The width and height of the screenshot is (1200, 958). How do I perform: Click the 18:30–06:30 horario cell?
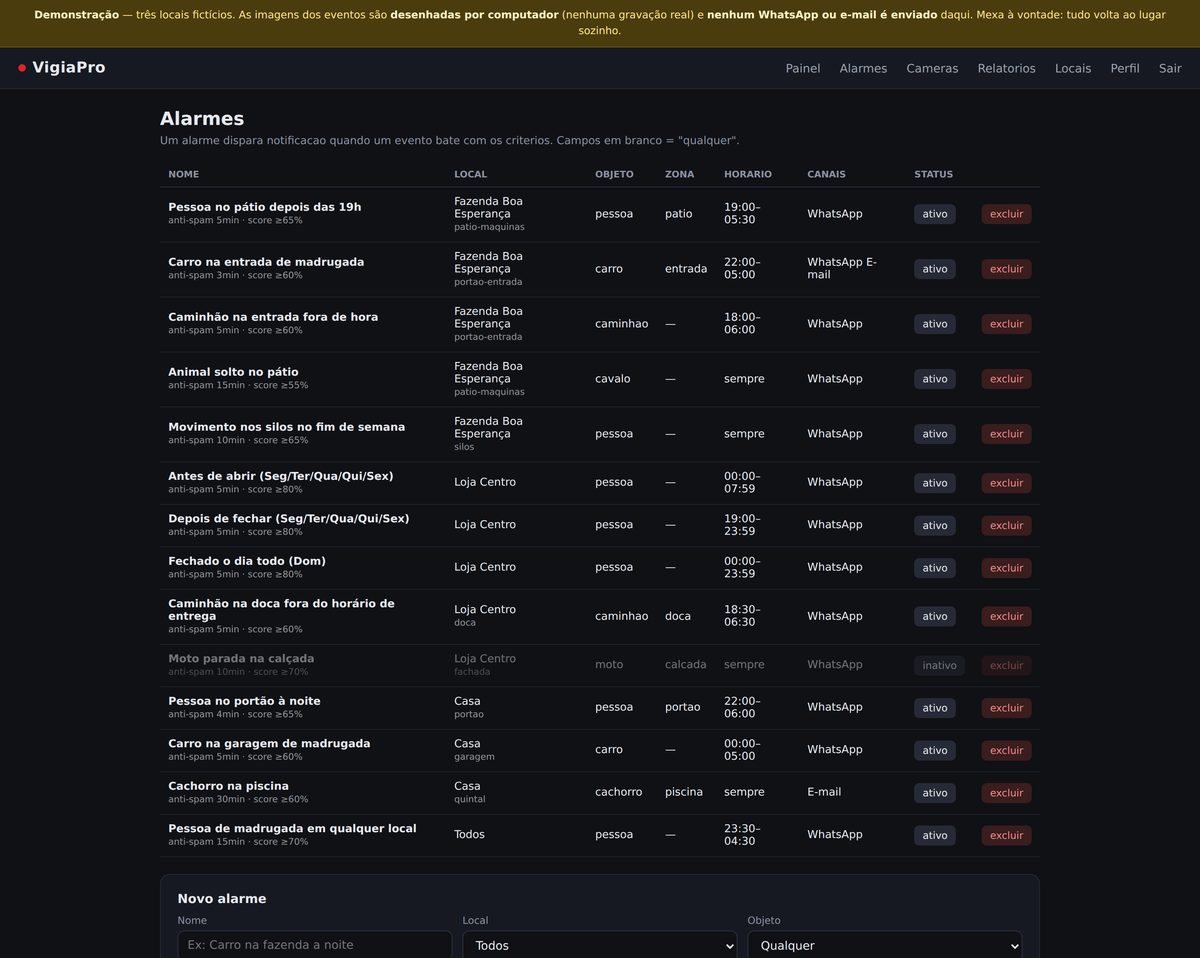[742, 616]
